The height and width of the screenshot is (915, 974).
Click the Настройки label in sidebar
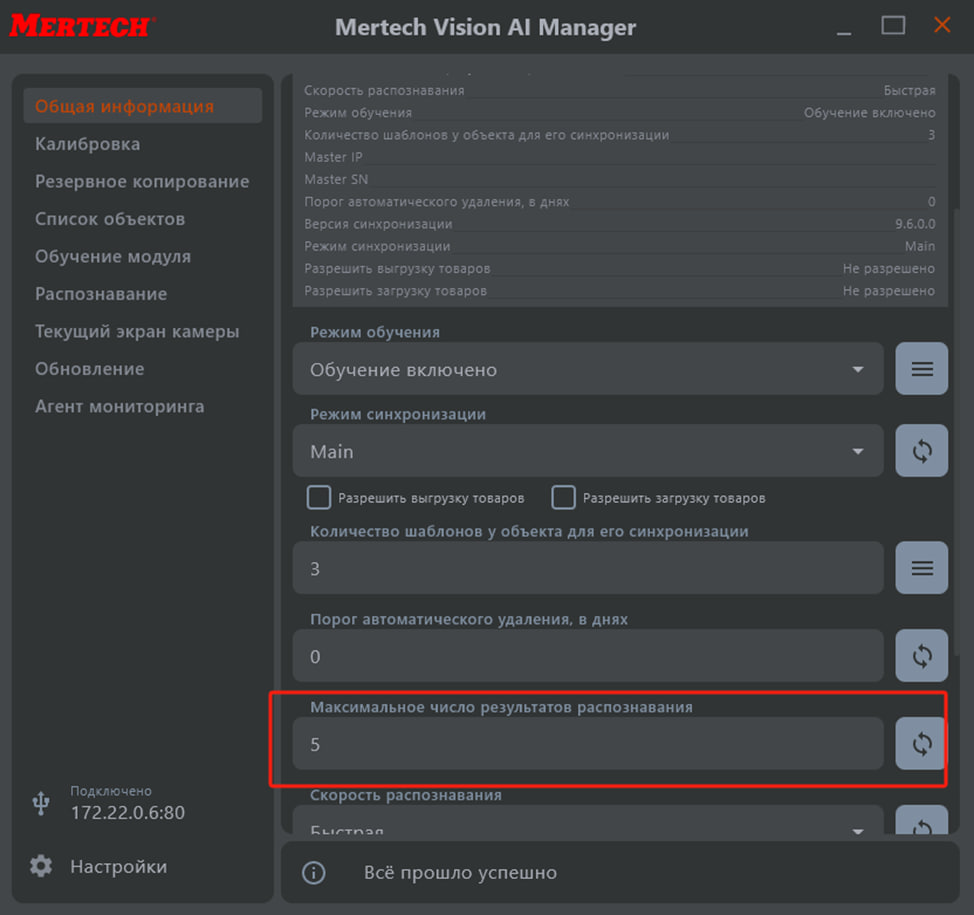(x=118, y=866)
